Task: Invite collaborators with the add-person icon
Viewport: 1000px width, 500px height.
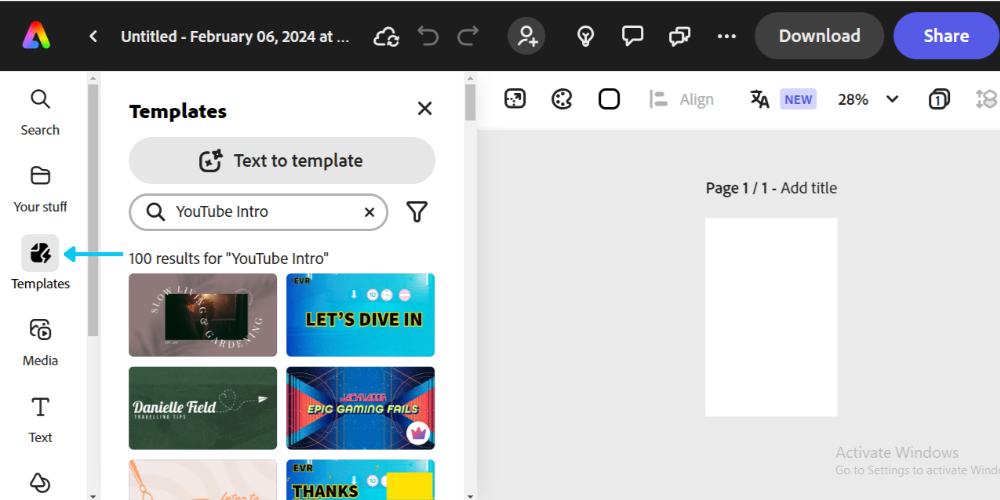Action: tap(527, 36)
